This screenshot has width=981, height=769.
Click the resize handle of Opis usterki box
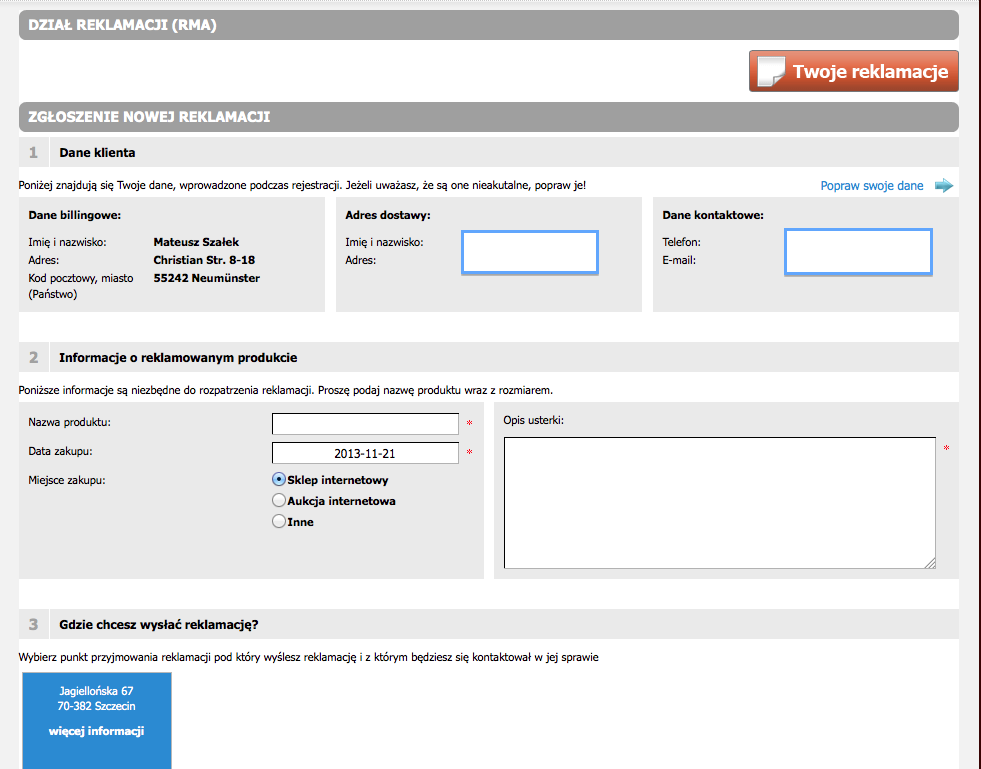(x=930, y=563)
